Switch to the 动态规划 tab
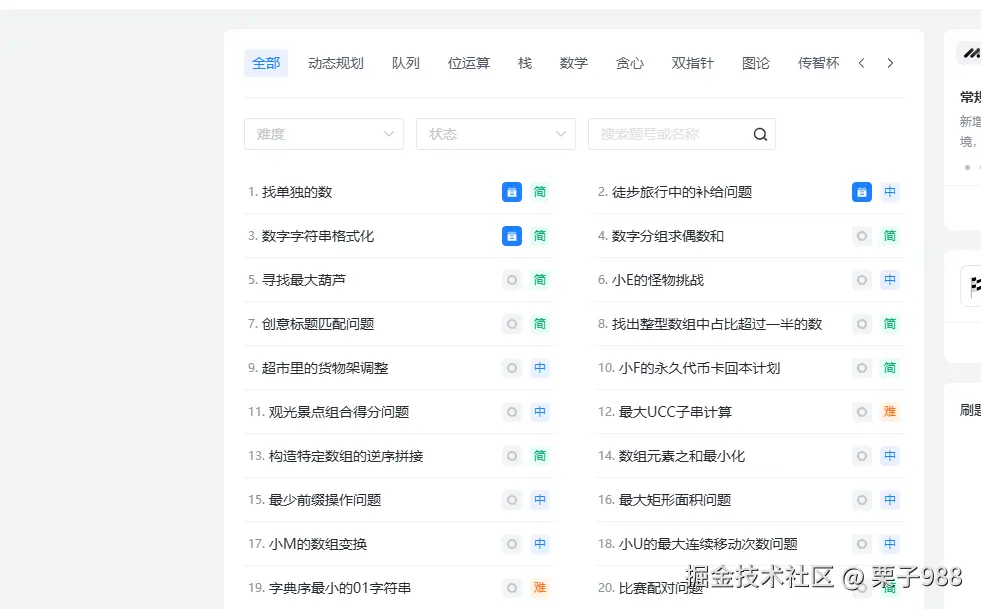Image resolution: width=981 pixels, height=609 pixels. click(x=336, y=63)
